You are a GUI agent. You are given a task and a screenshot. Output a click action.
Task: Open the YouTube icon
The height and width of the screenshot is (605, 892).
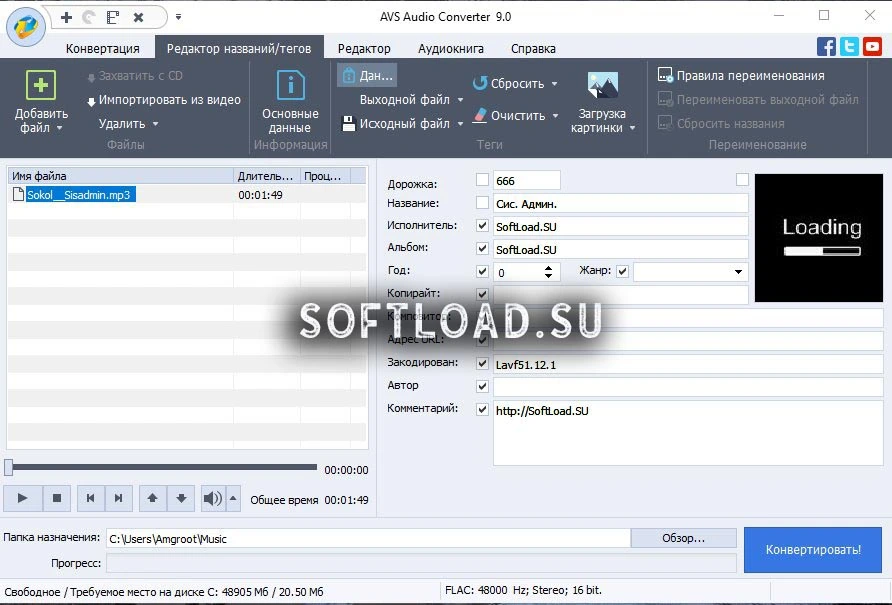[872, 46]
